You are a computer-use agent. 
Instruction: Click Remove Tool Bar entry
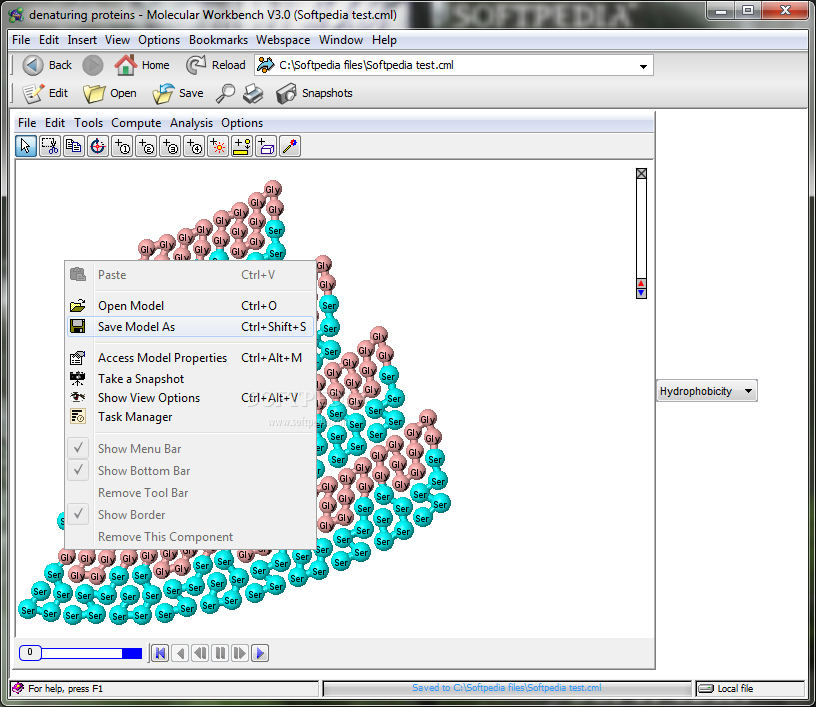pyautogui.click(x=190, y=493)
